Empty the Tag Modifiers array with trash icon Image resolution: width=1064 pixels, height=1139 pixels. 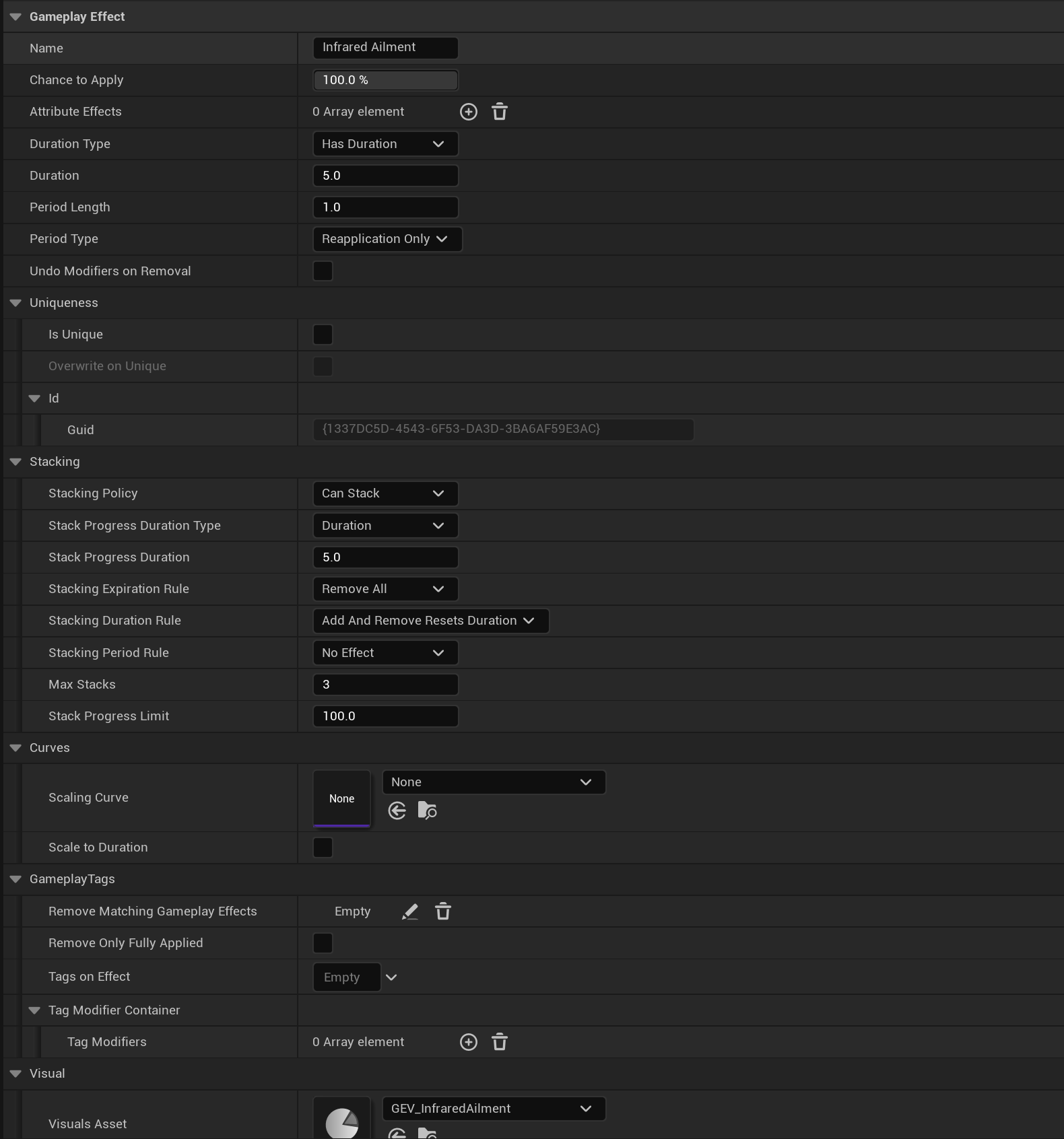point(500,1042)
